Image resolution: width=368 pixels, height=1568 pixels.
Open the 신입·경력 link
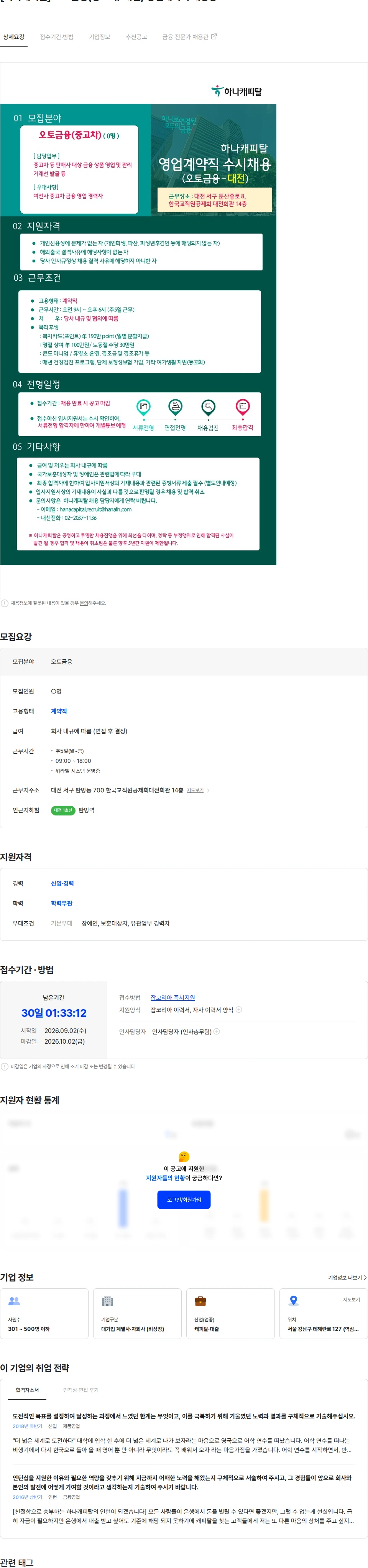62,883
